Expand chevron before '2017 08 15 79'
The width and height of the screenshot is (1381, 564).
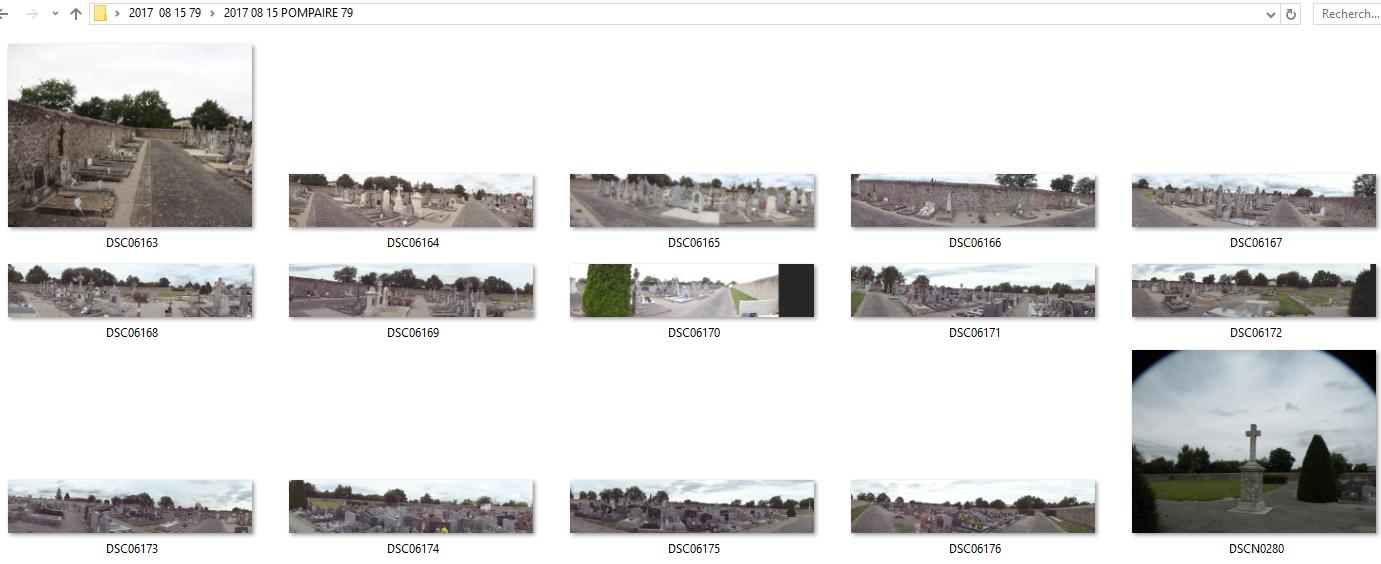tap(118, 14)
